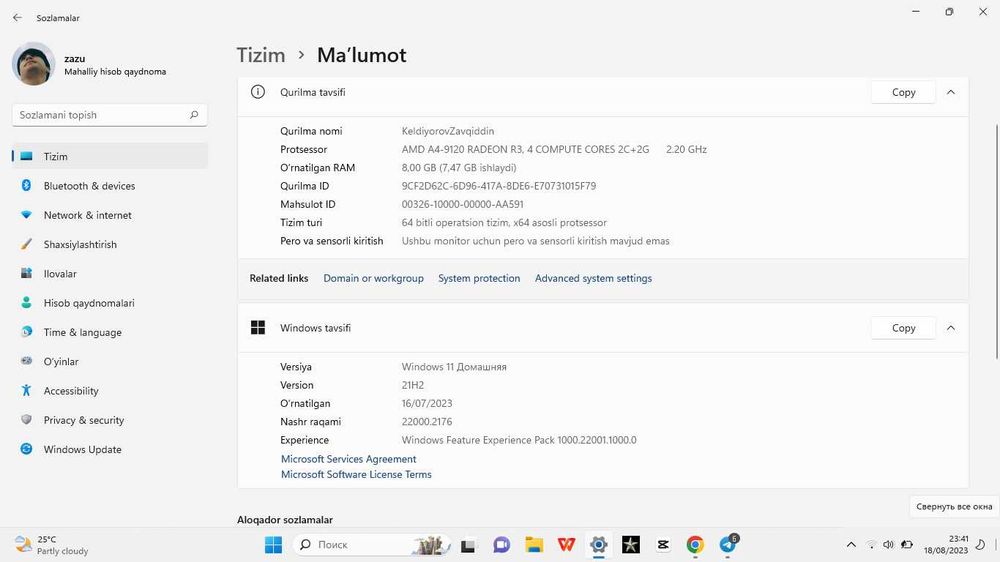The height and width of the screenshot is (562, 1000).
Task: Click the info icon beside Qurilma tavsifi
Action: coord(258,92)
